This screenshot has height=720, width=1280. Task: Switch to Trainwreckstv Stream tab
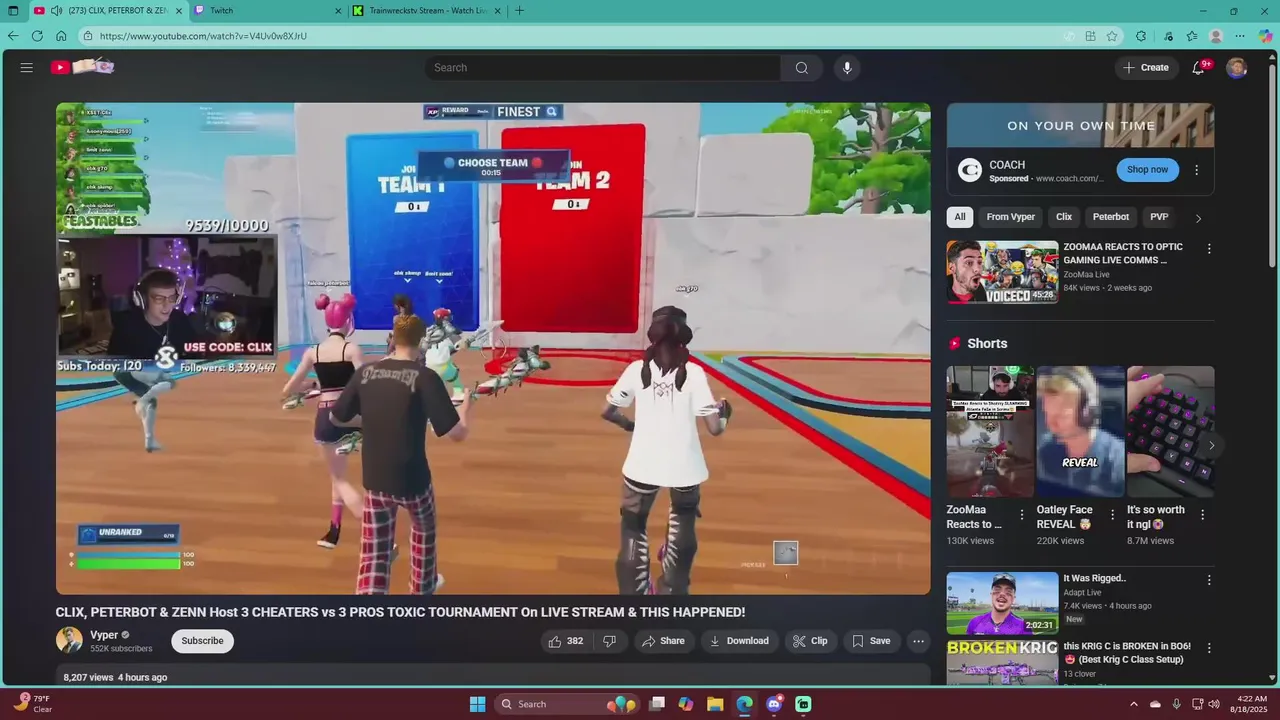pyautogui.click(x=425, y=11)
